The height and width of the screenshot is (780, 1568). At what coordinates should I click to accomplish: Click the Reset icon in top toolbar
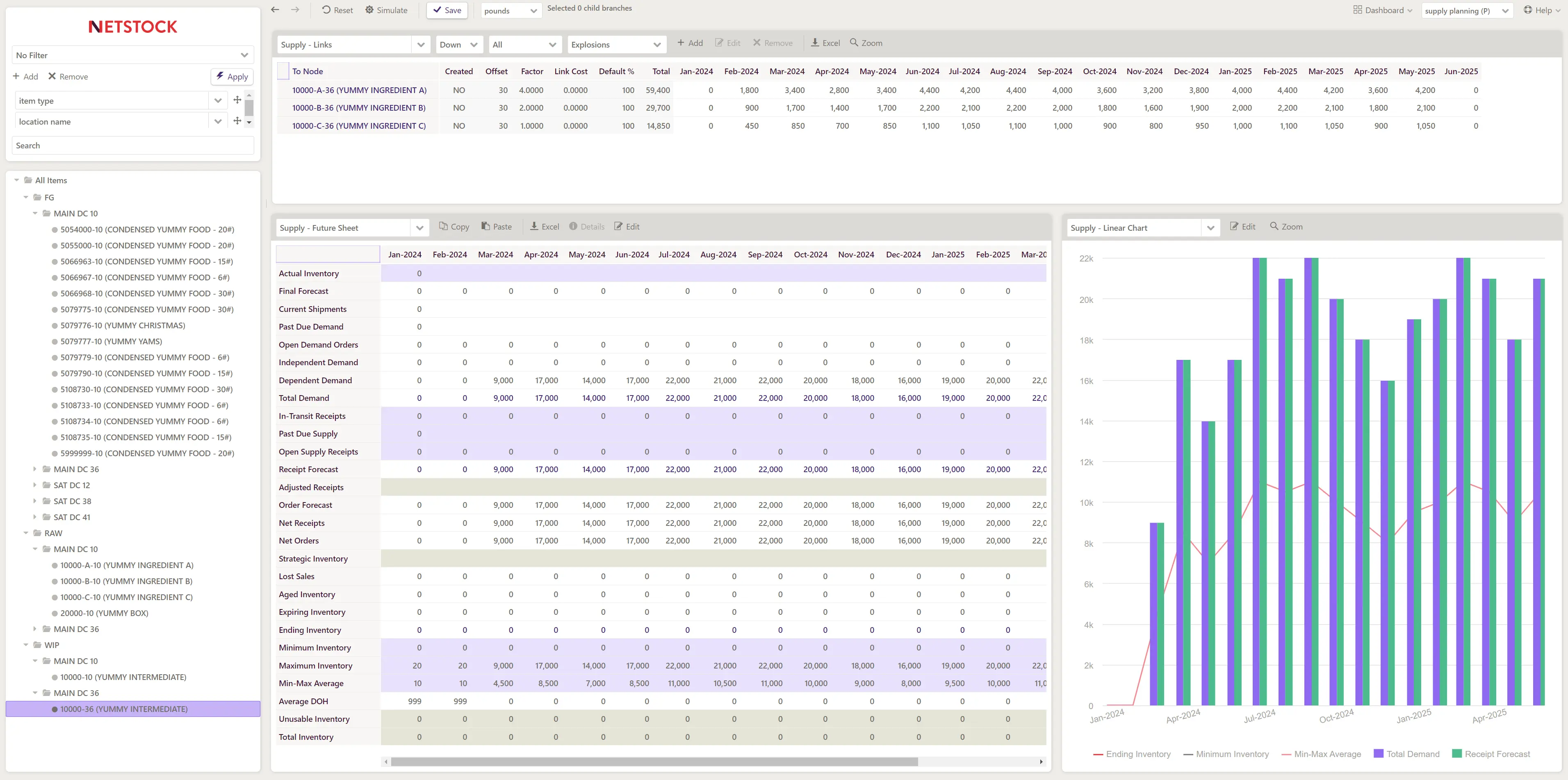pos(327,10)
